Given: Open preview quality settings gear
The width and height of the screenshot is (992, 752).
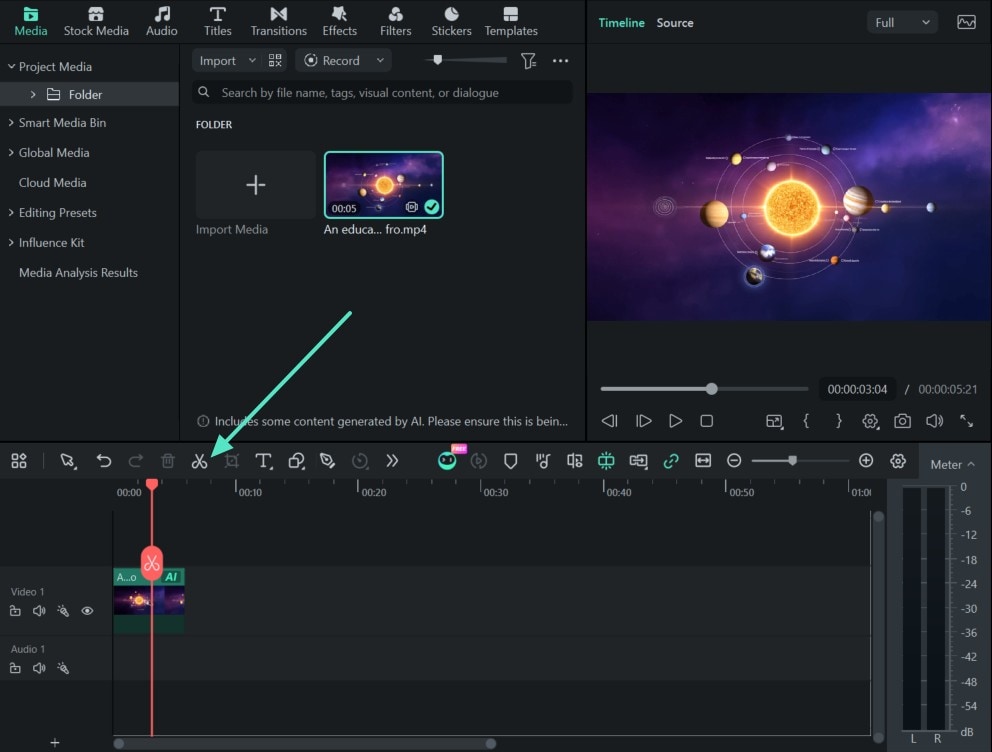Looking at the screenshot, I should pyautogui.click(x=871, y=421).
